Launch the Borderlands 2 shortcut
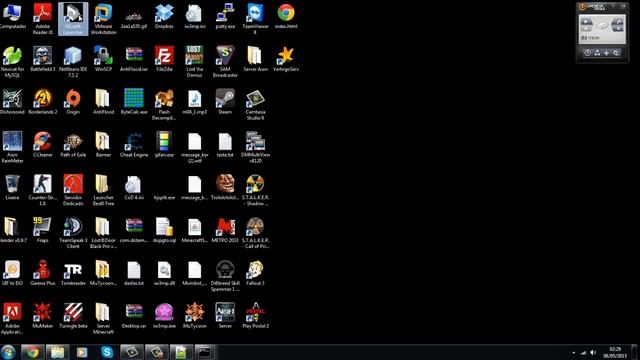The image size is (640, 360). pos(42,102)
